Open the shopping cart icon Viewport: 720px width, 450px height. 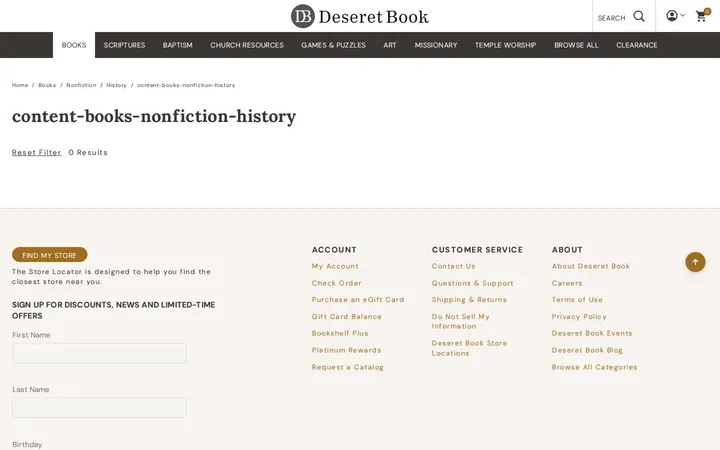click(x=702, y=16)
